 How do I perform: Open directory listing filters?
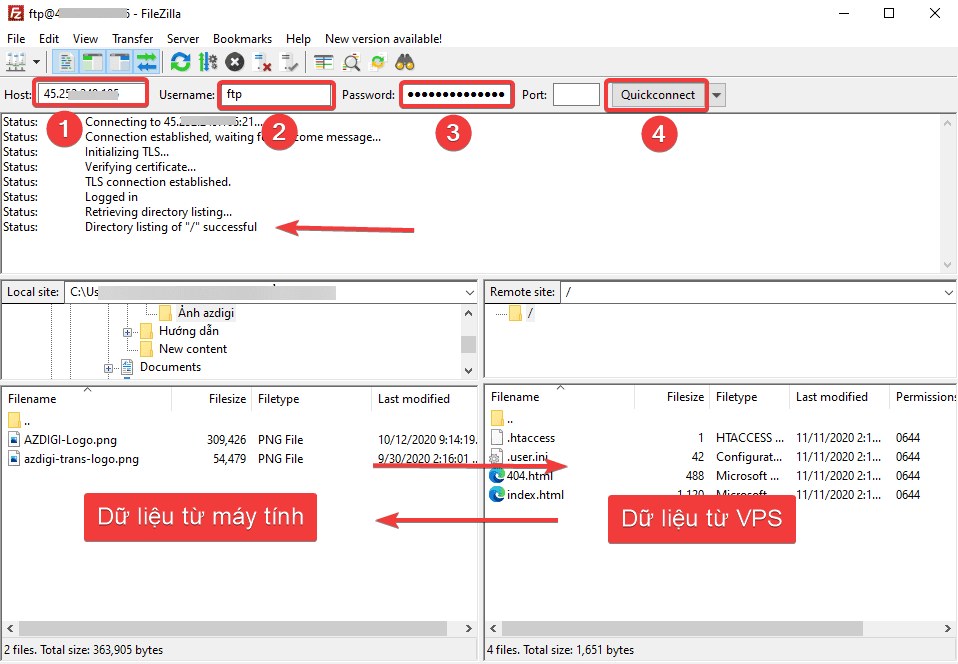click(350, 61)
